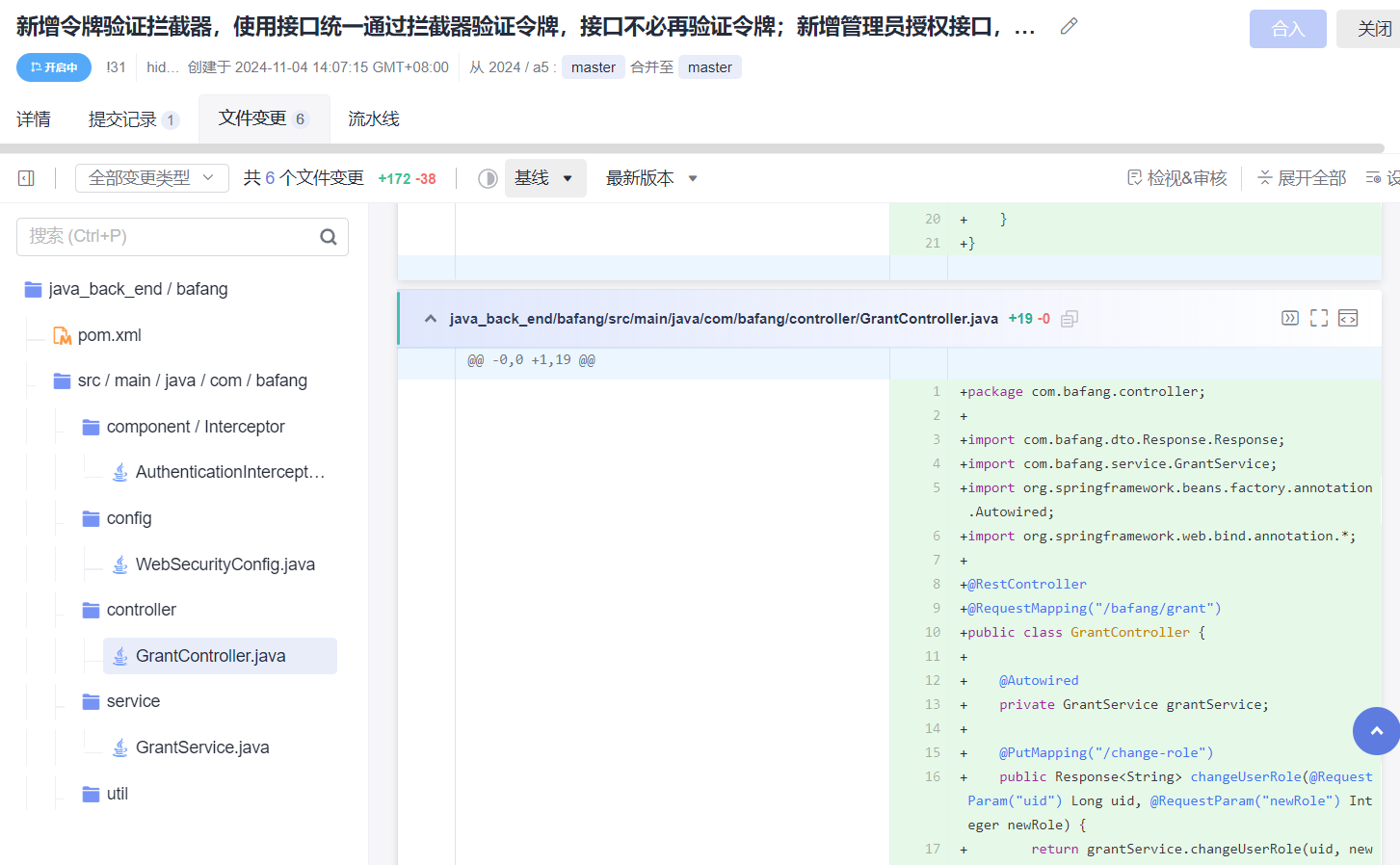This screenshot has height=865, width=1400.
Task: Switch to the 流水线 tab
Action: pyautogui.click(x=374, y=119)
